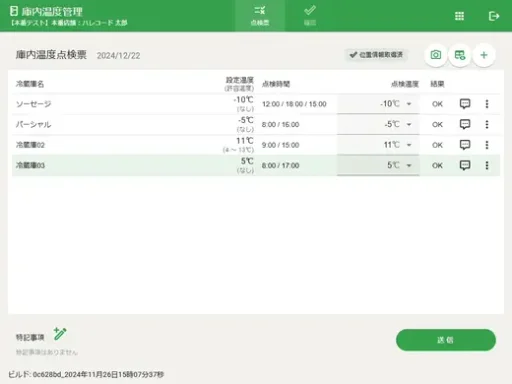The width and height of the screenshot is (512, 384).
Task: Click the 位置情報取得済 location status button
Action: pyautogui.click(x=377, y=55)
